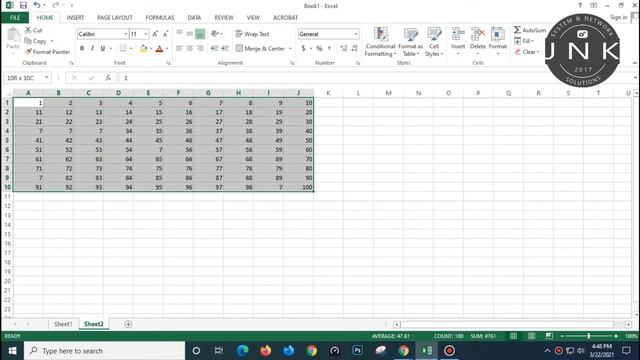The image size is (640, 360).
Task: Switch to DATA tab
Action: coord(194,18)
